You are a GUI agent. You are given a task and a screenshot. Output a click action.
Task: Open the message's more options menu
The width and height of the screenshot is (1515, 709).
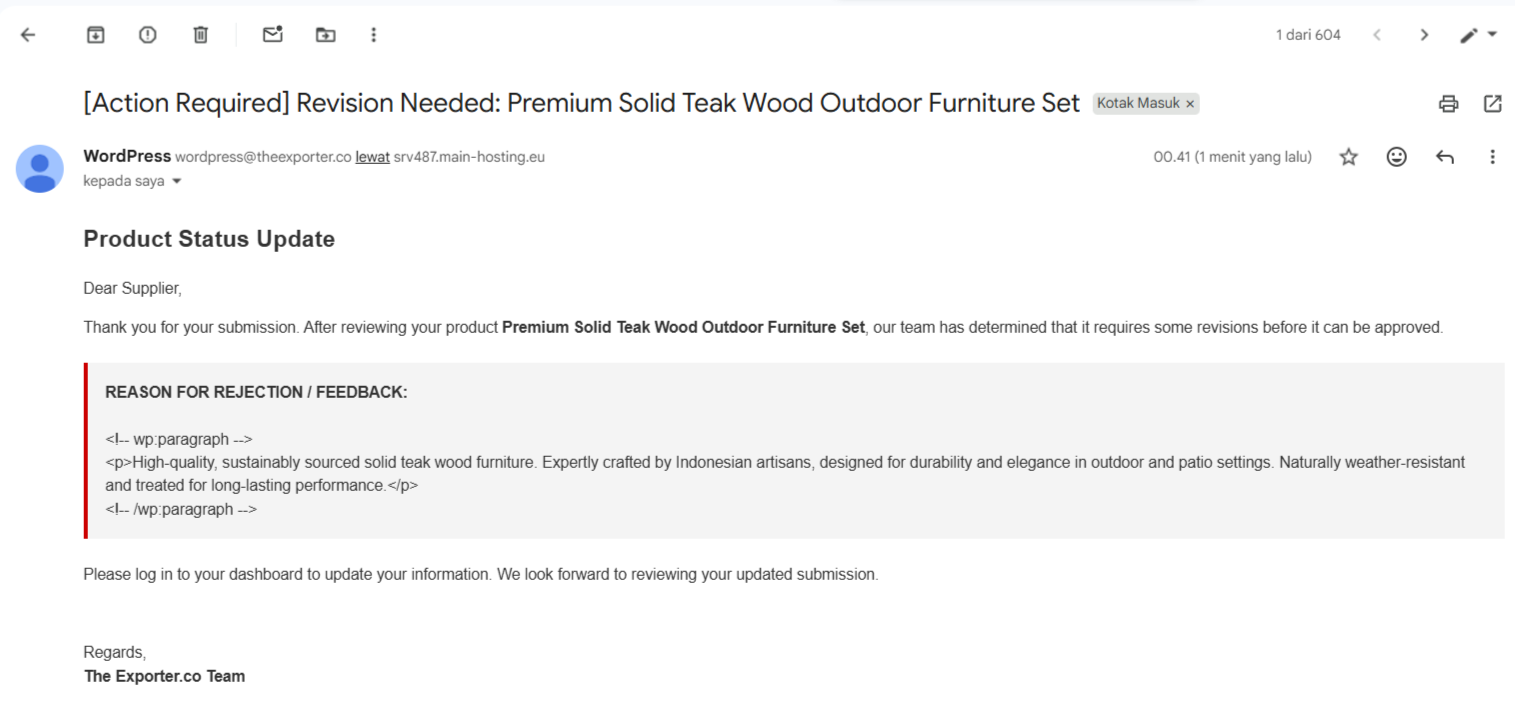[1492, 157]
